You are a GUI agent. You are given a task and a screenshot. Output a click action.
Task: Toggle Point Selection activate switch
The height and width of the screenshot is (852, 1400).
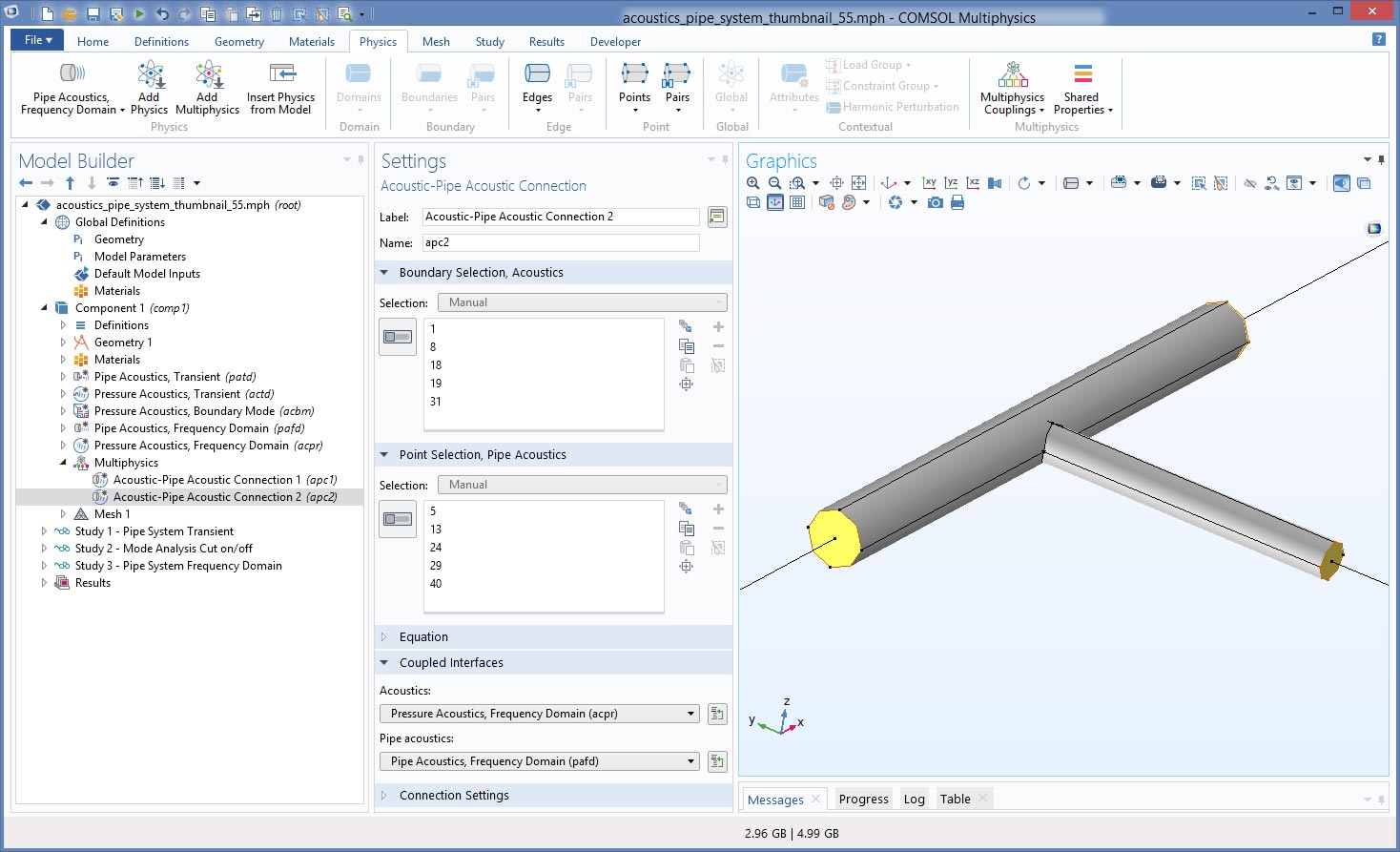click(x=398, y=519)
